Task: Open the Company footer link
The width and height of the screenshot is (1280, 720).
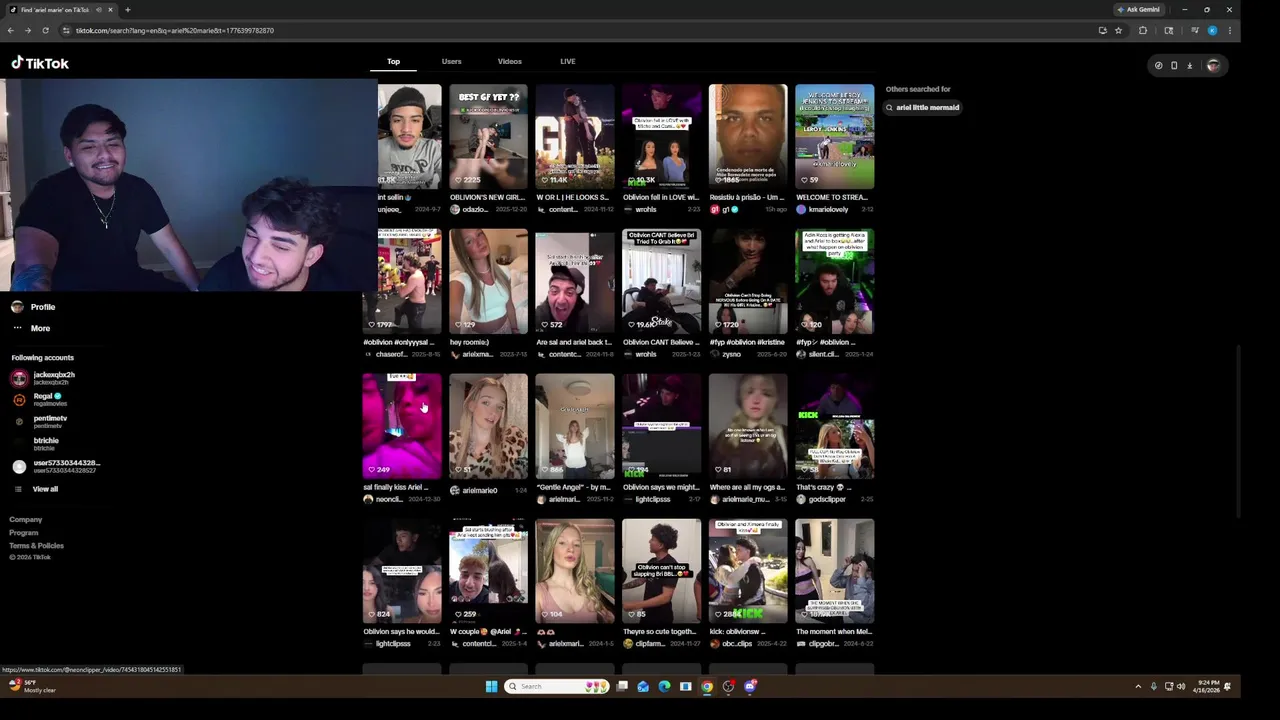Action: coord(26,519)
